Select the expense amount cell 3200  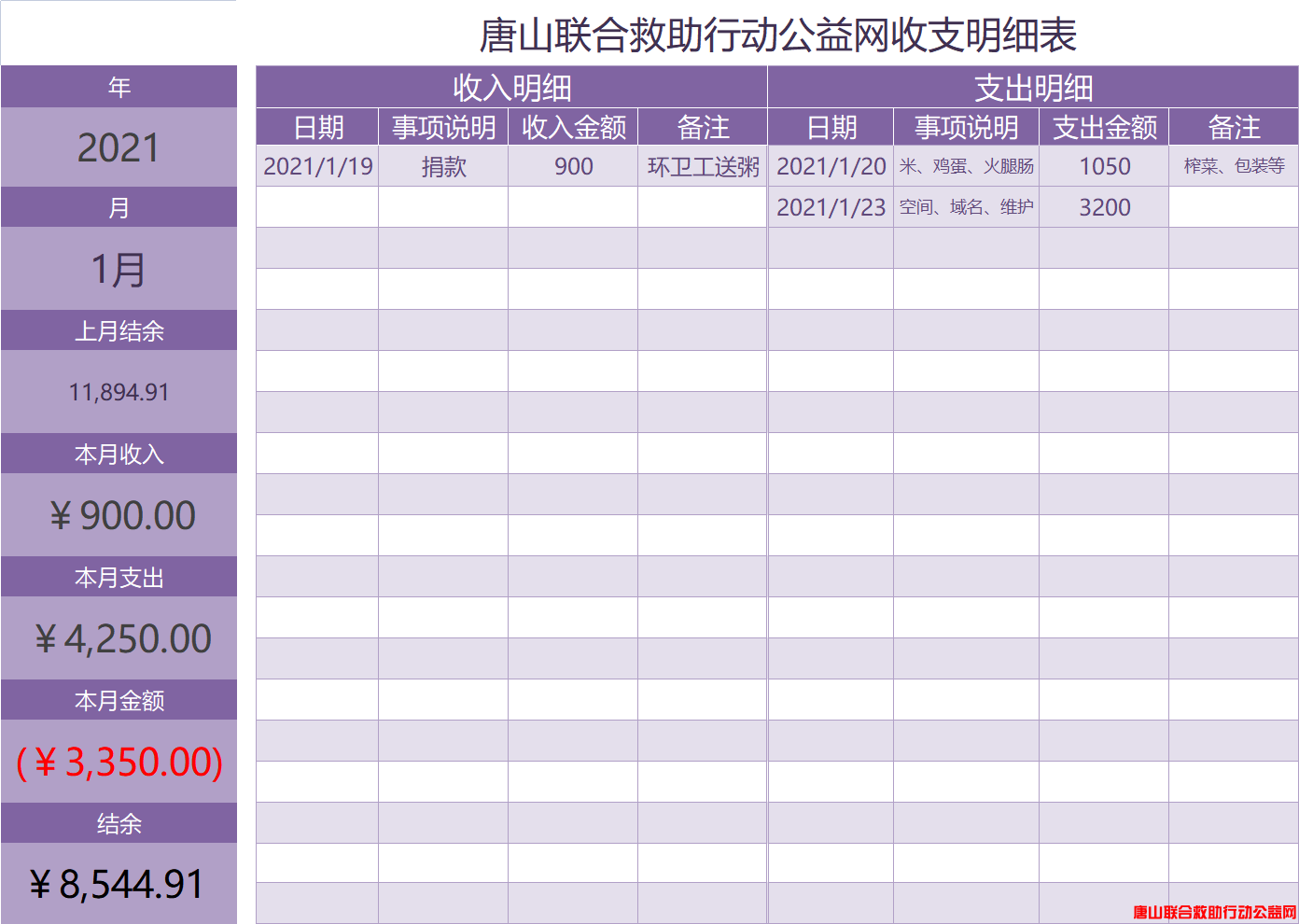pyautogui.click(x=1104, y=207)
